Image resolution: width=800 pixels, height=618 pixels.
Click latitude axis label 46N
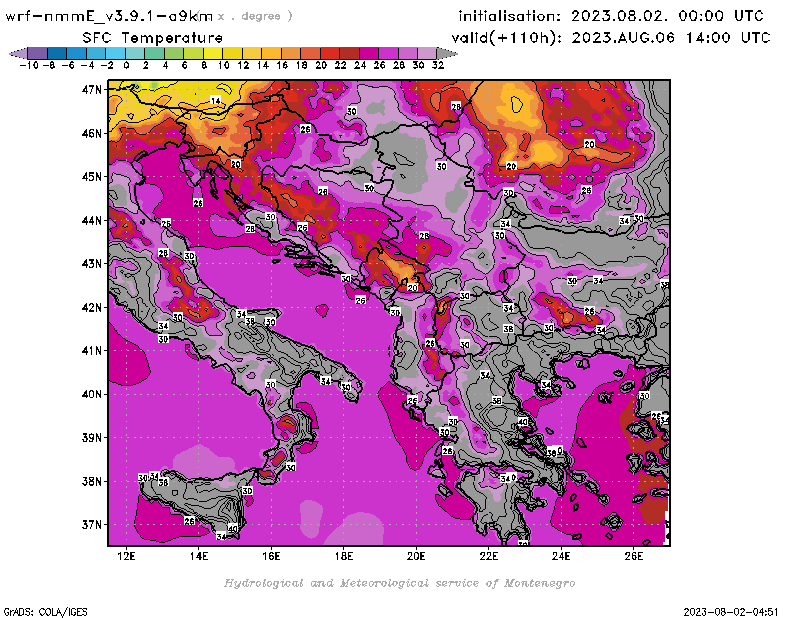tap(91, 133)
